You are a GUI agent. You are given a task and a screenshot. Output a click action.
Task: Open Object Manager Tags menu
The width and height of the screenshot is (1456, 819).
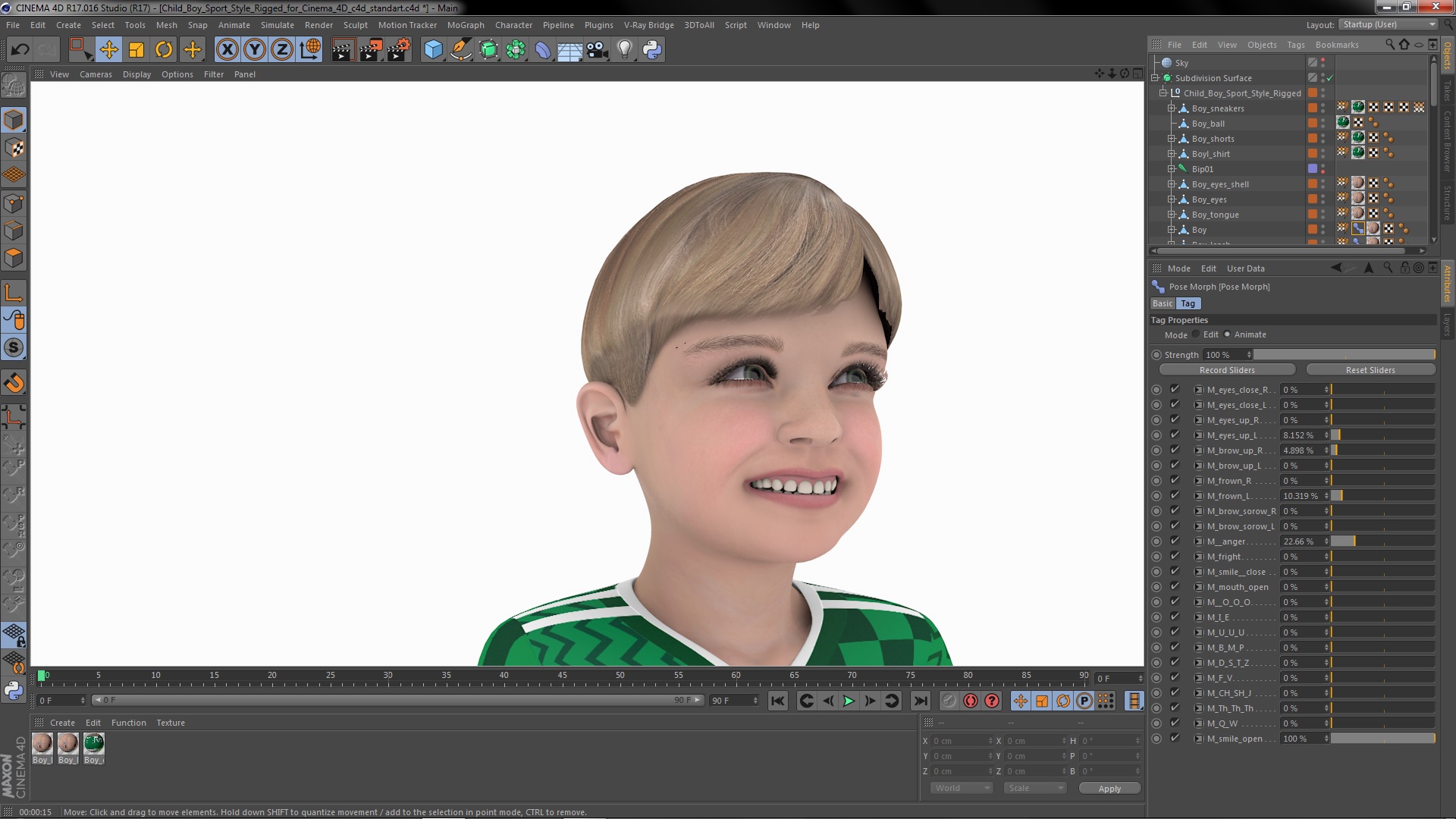[1296, 45]
